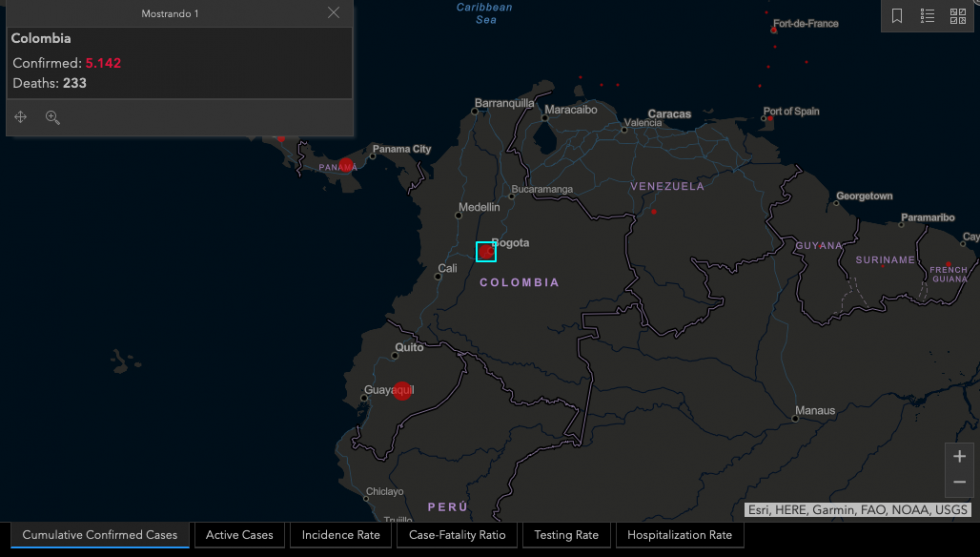The height and width of the screenshot is (557, 980).
Task: Click the red dot in Venezuela
Action: click(x=654, y=212)
